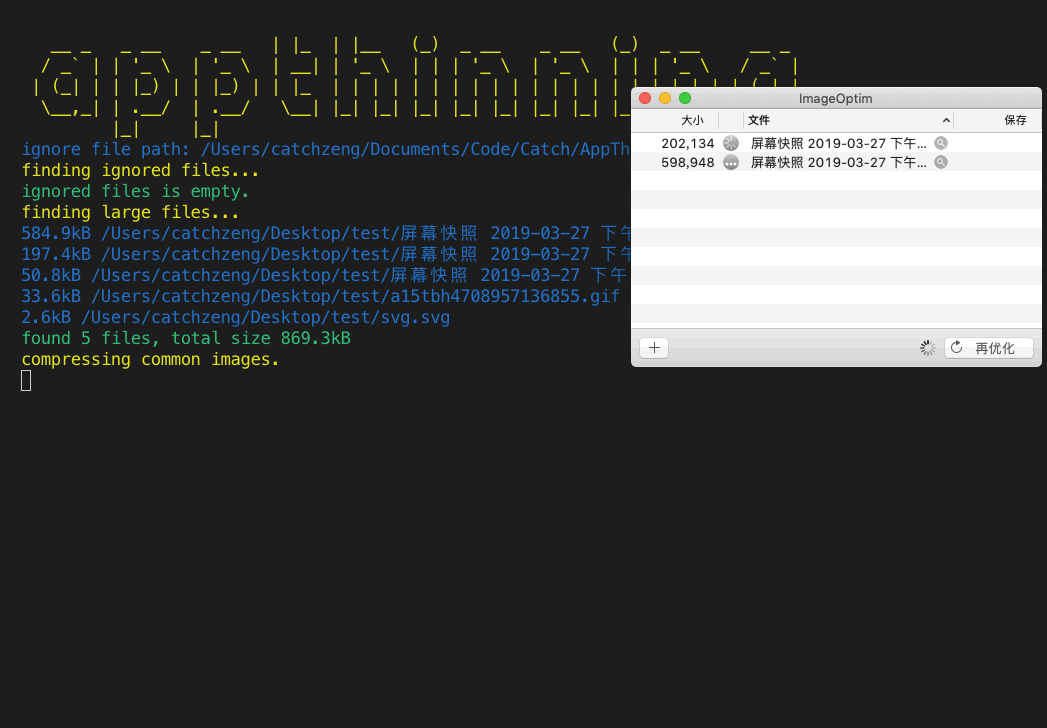This screenshot has height=728, width=1047.
Task: Click the 'ignore file path' line in the terminal
Action: click(326, 149)
